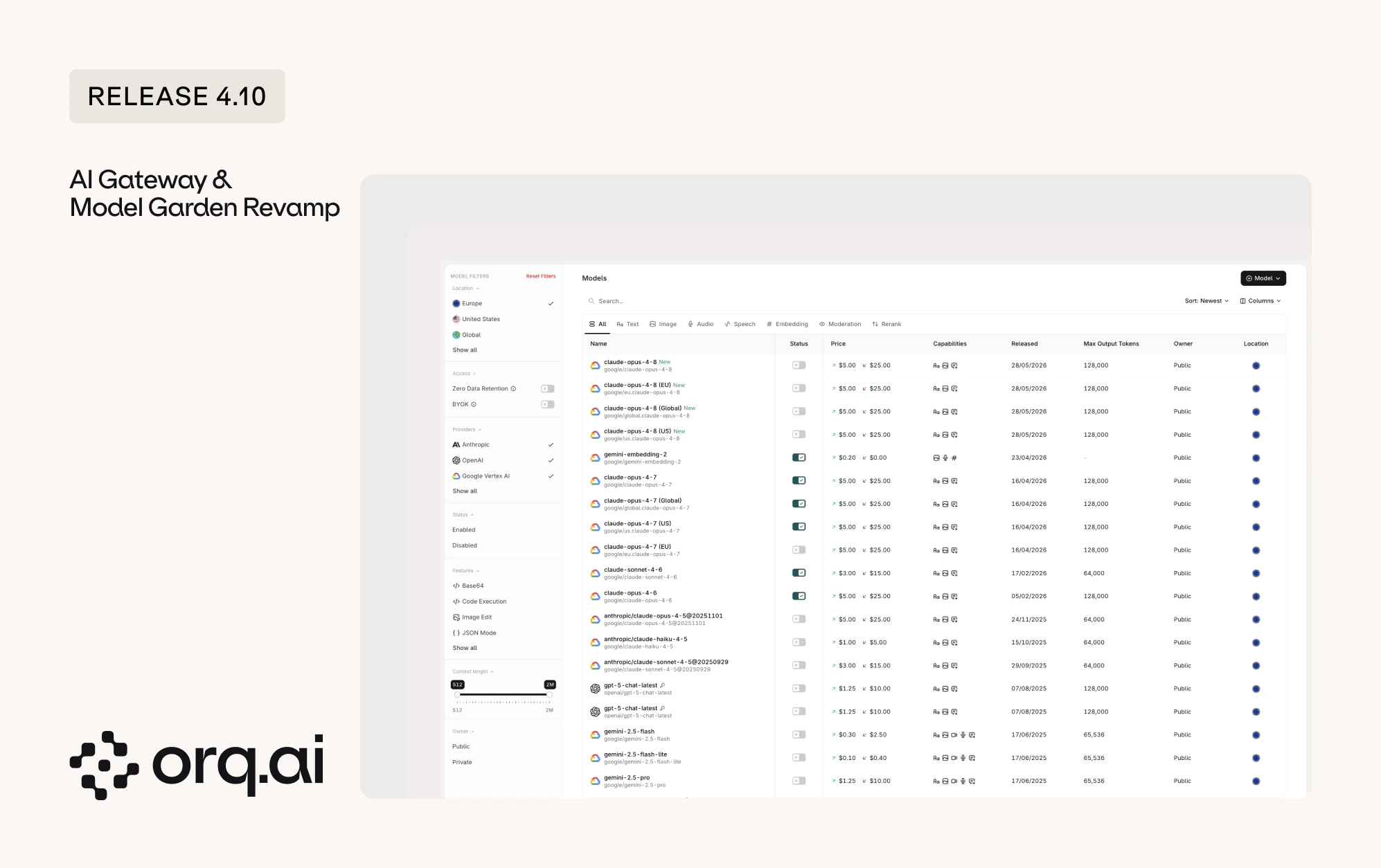Screen dimensions: 1381x868
Task: Enable claude-opus-4-7 (EU) status toggle
Action: (799, 550)
